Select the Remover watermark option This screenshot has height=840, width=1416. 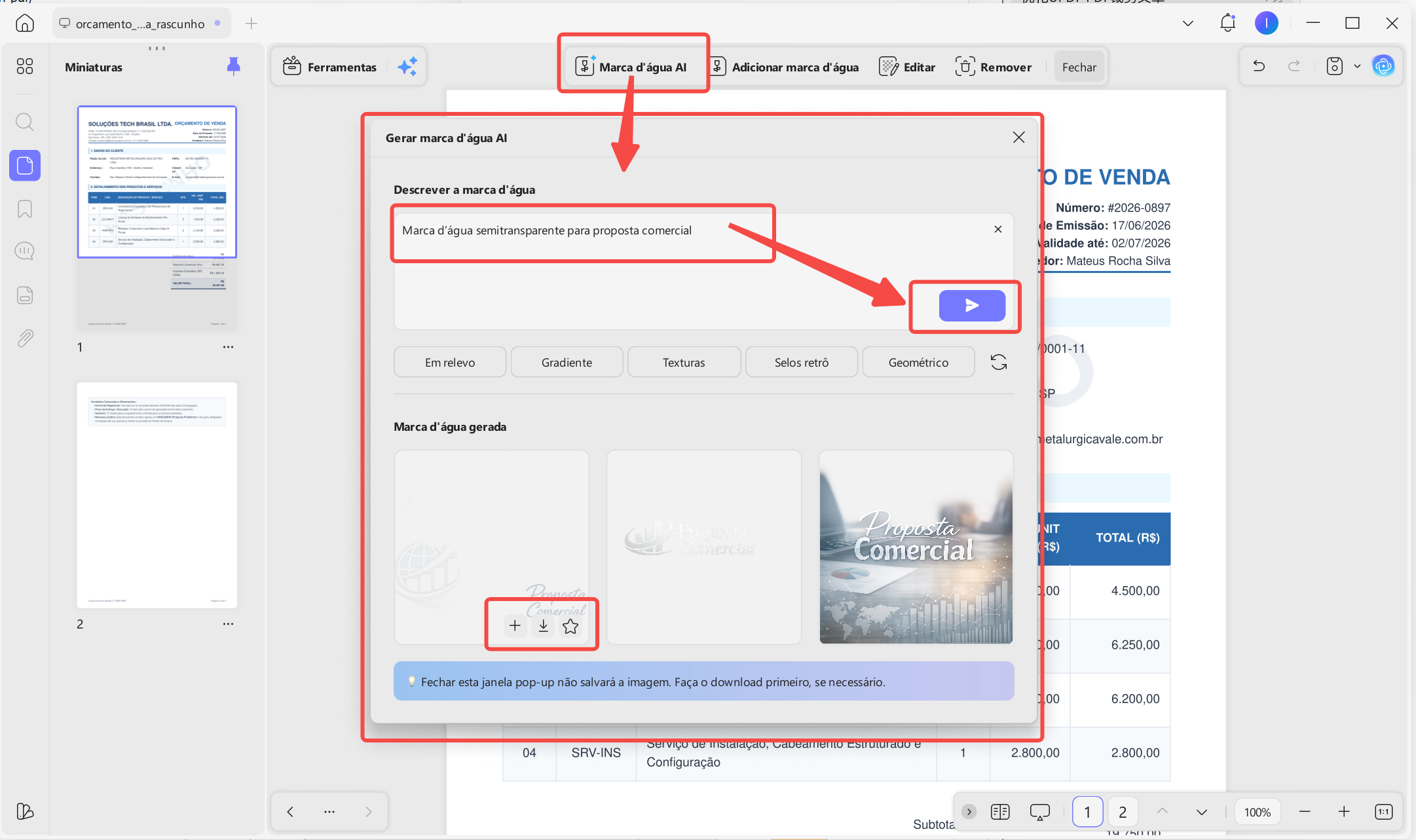click(x=994, y=67)
